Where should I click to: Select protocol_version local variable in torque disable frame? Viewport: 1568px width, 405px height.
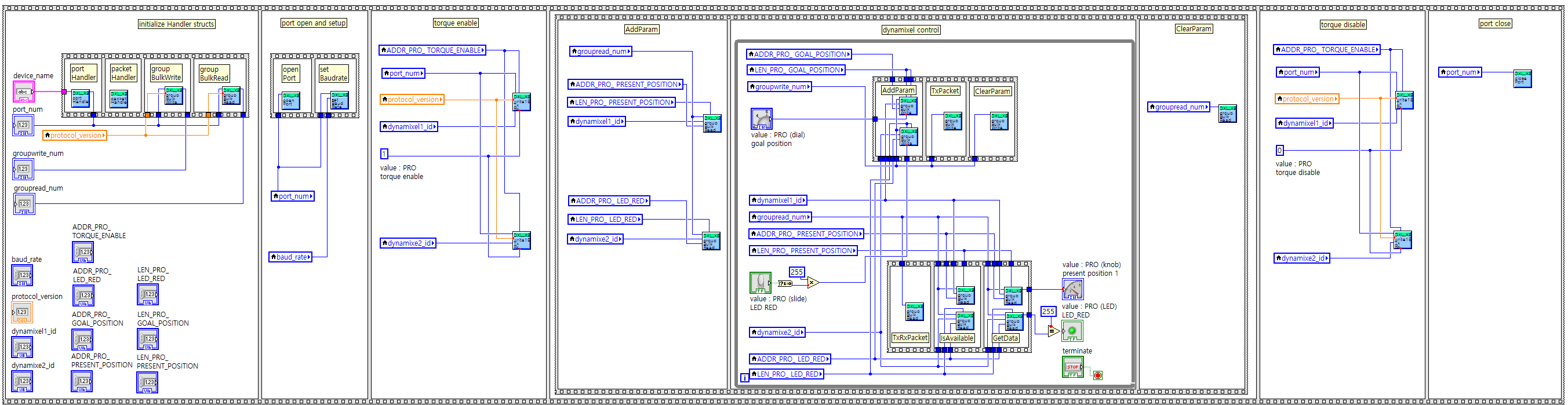click(x=1307, y=98)
